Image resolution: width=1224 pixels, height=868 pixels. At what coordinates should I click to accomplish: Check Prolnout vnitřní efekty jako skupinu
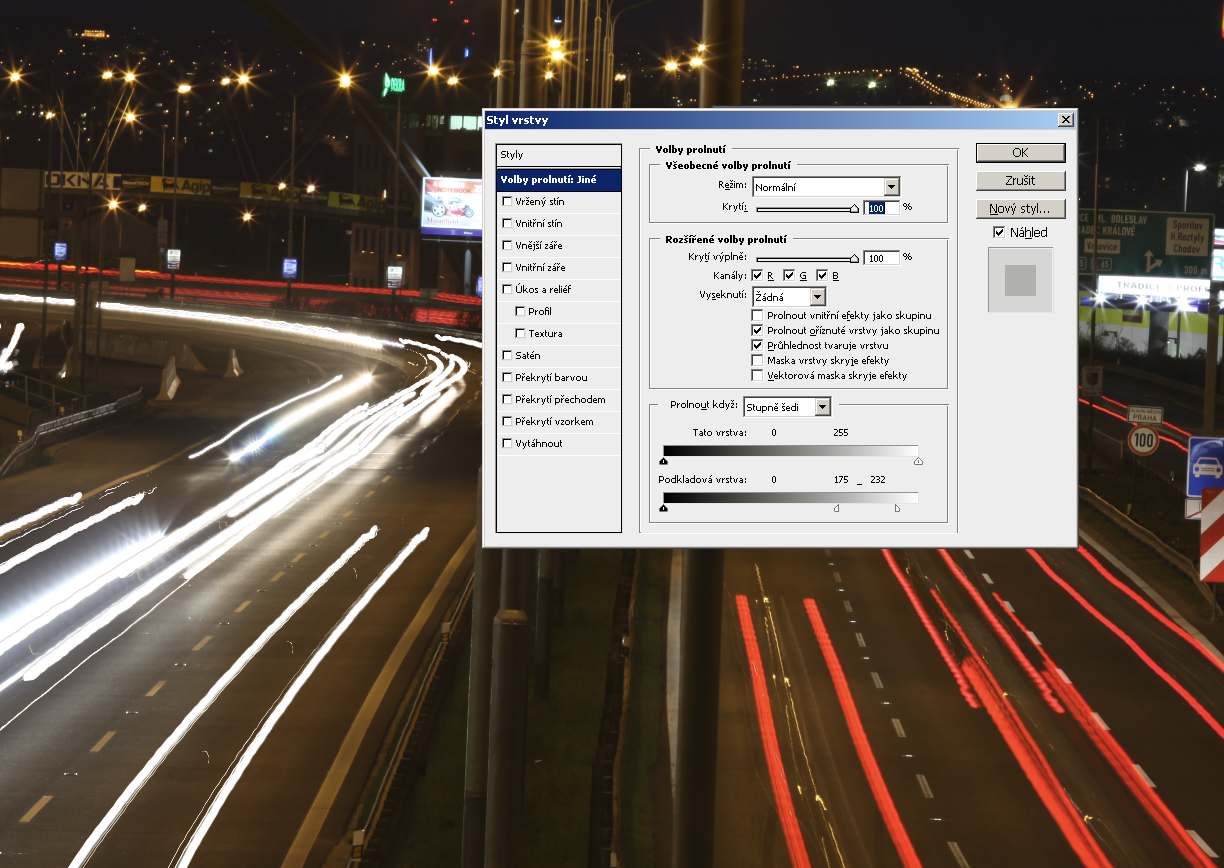[757, 315]
